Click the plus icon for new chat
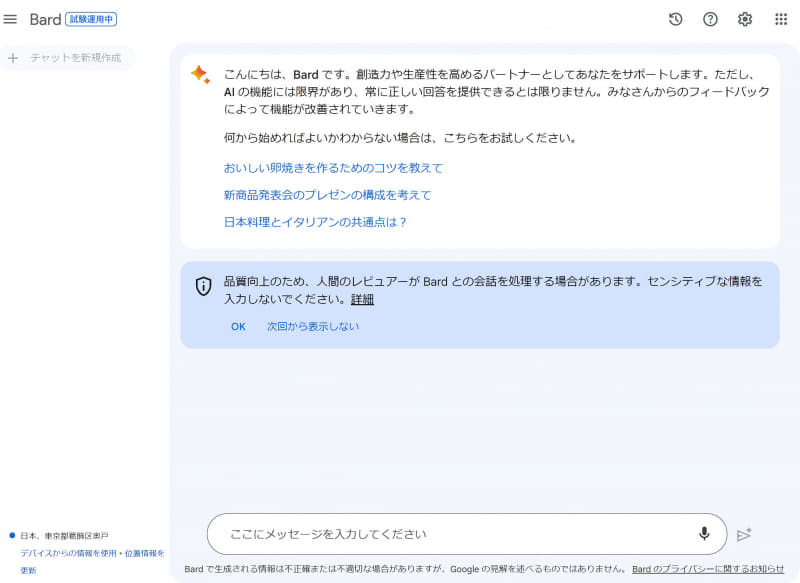Screen dimensions: 800x583 tap(13, 58)
